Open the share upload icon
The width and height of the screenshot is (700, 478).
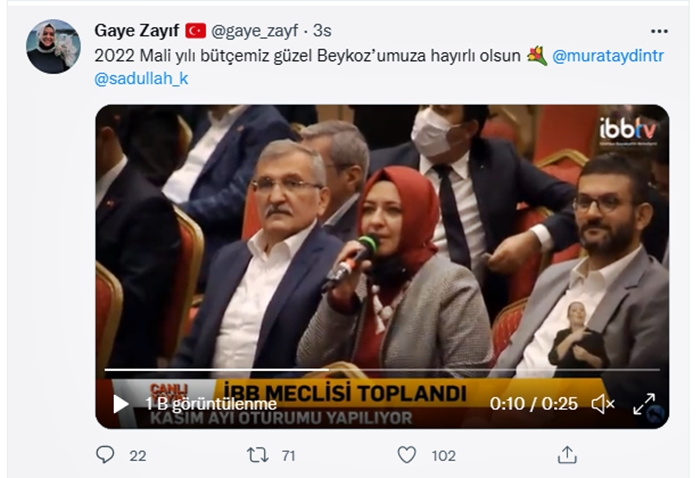pyautogui.click(x=567, y=455)
